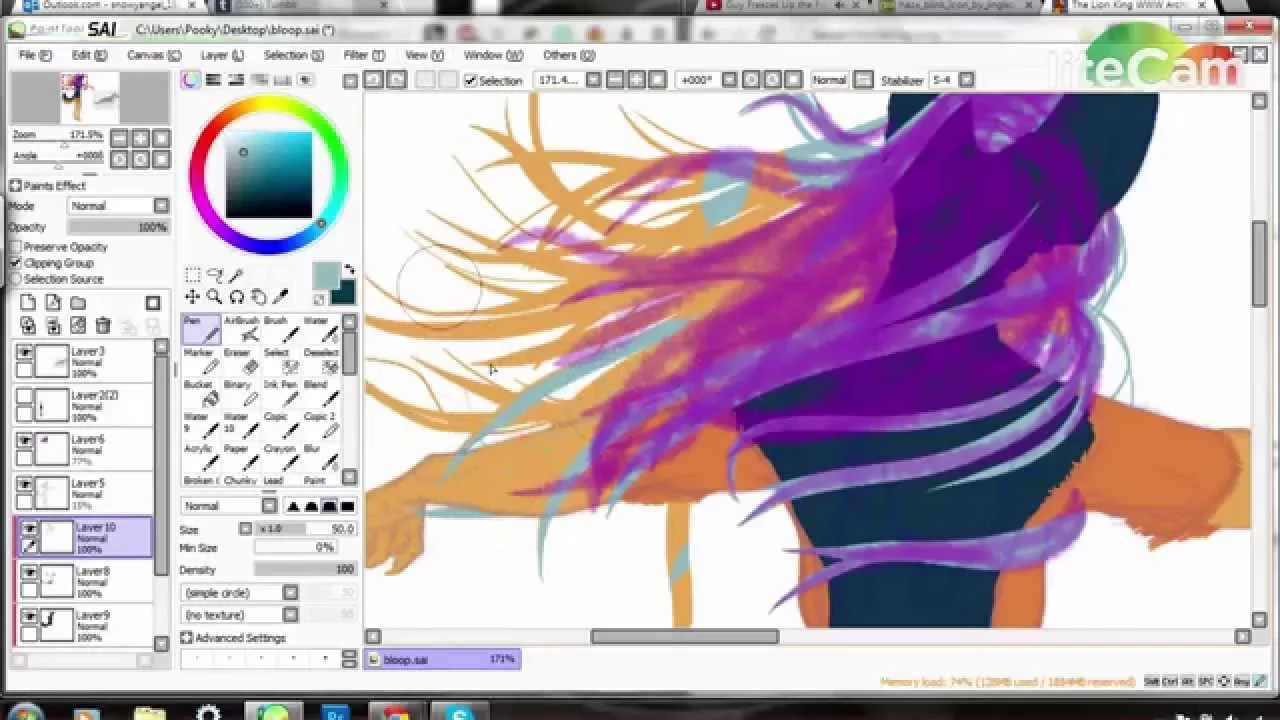Adjust the brush Density slider
This screenshot has height=720, width=1280.
tap(305, 570)
